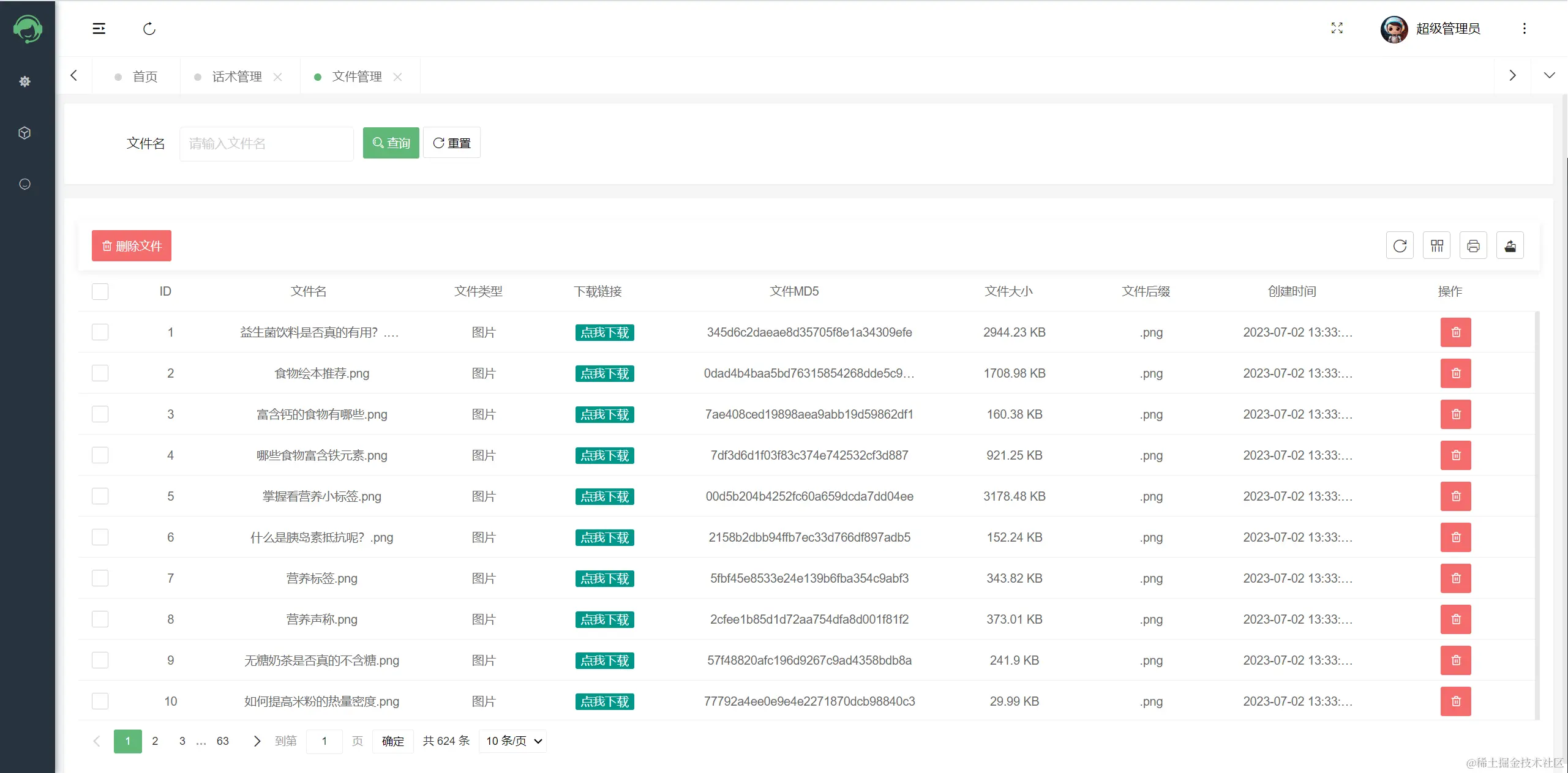The width and height of the screenshot is (1568, 773).
Task: Enter fullscreen mode via the expand icon
Action: tap(1337, 28)
